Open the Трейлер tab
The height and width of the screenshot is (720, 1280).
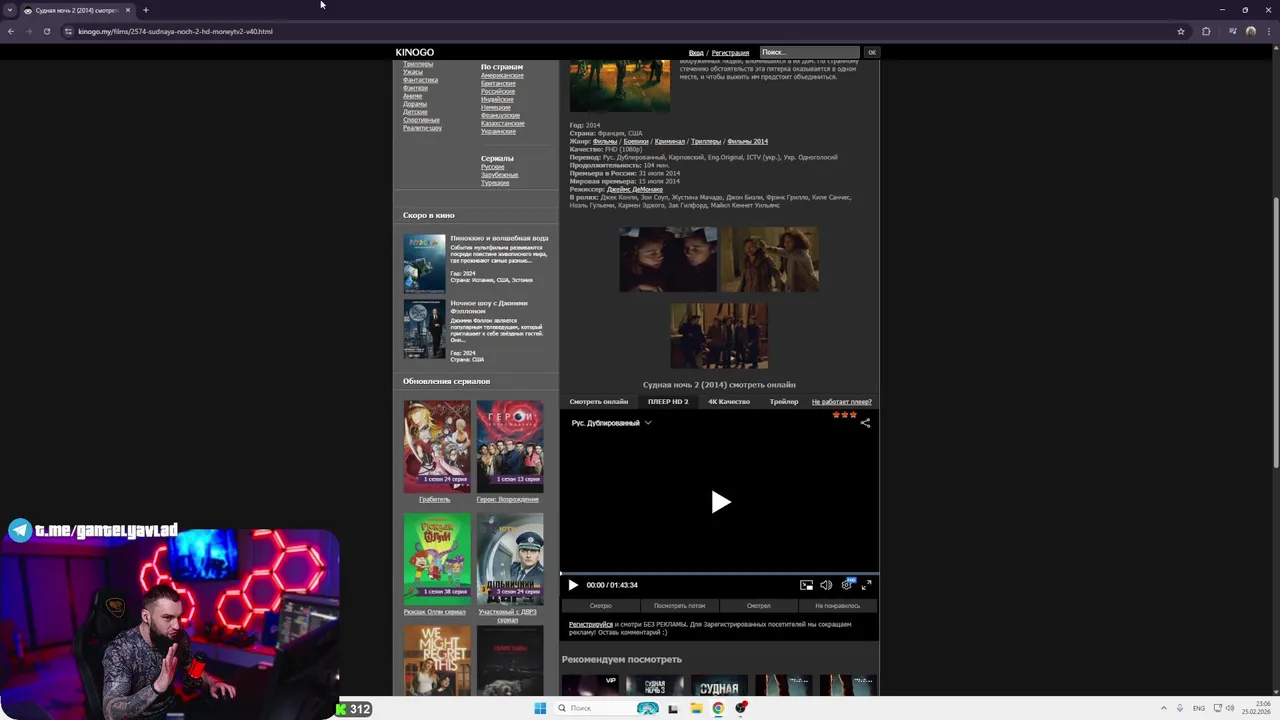784,401
